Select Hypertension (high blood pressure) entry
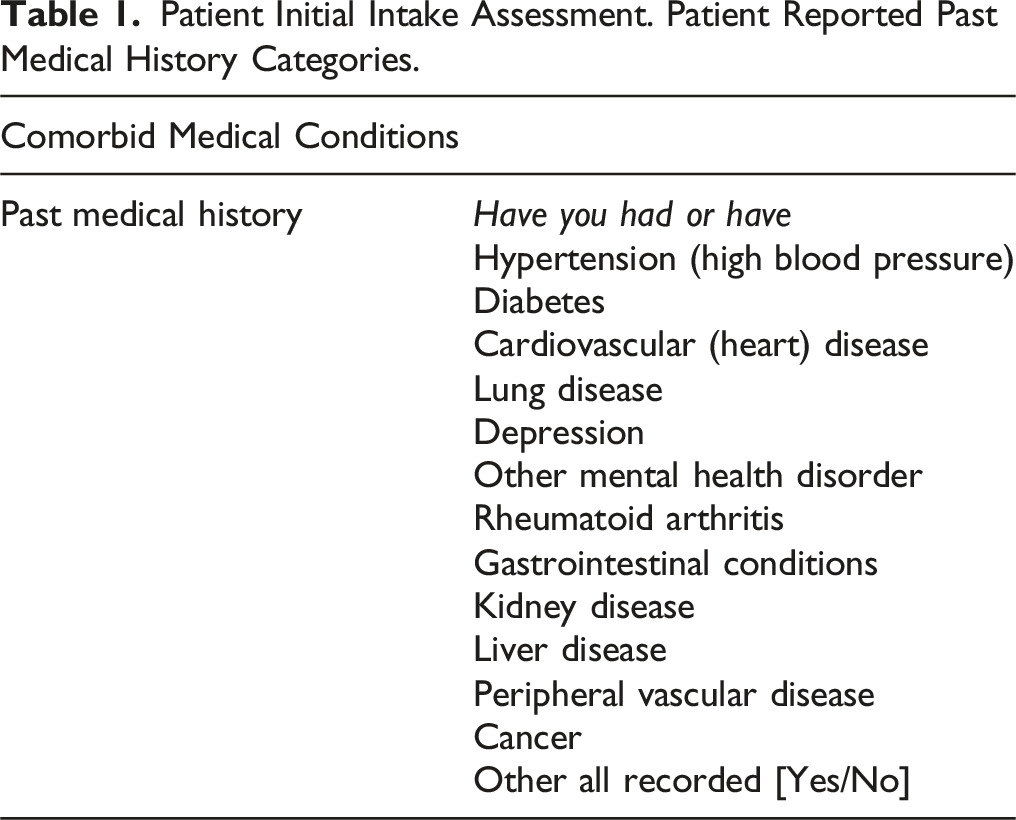 [x=744, y=259]
